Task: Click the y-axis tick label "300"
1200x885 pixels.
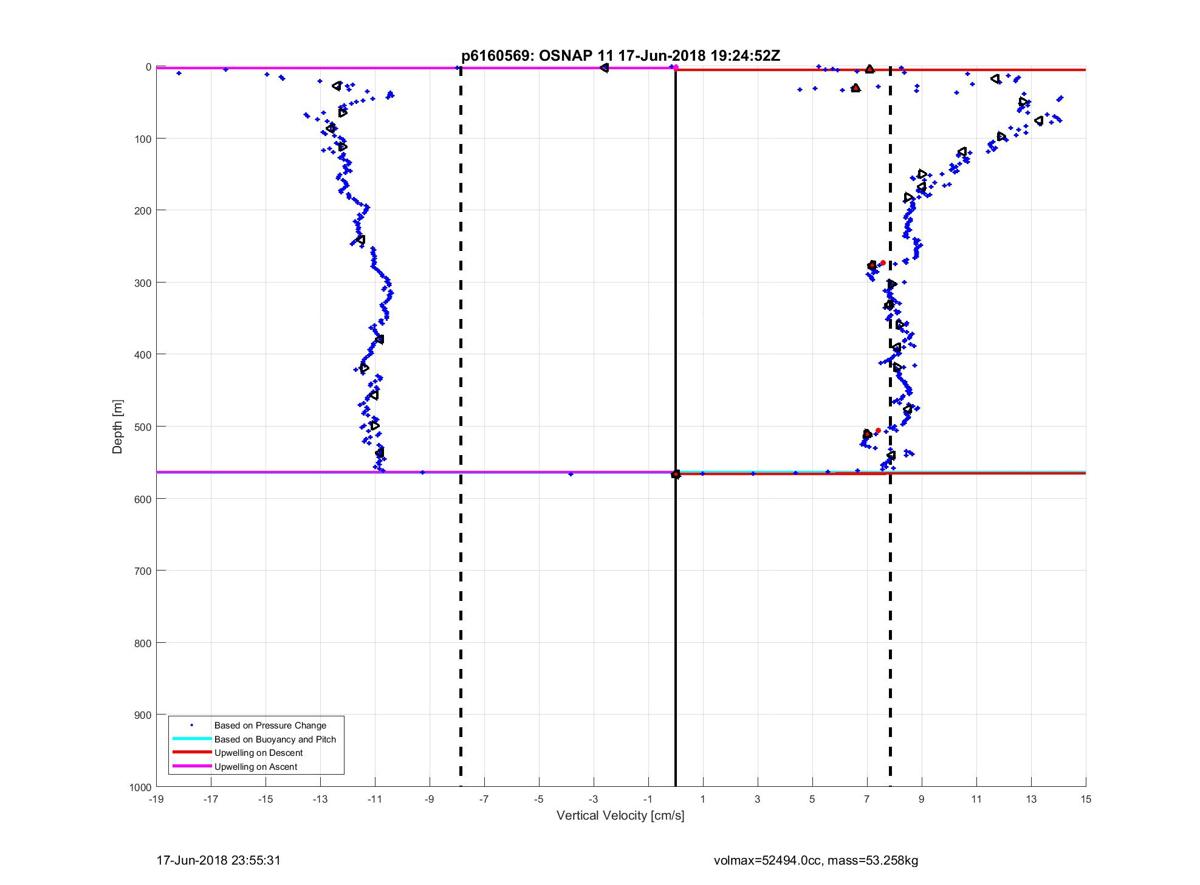Action: 142,283
